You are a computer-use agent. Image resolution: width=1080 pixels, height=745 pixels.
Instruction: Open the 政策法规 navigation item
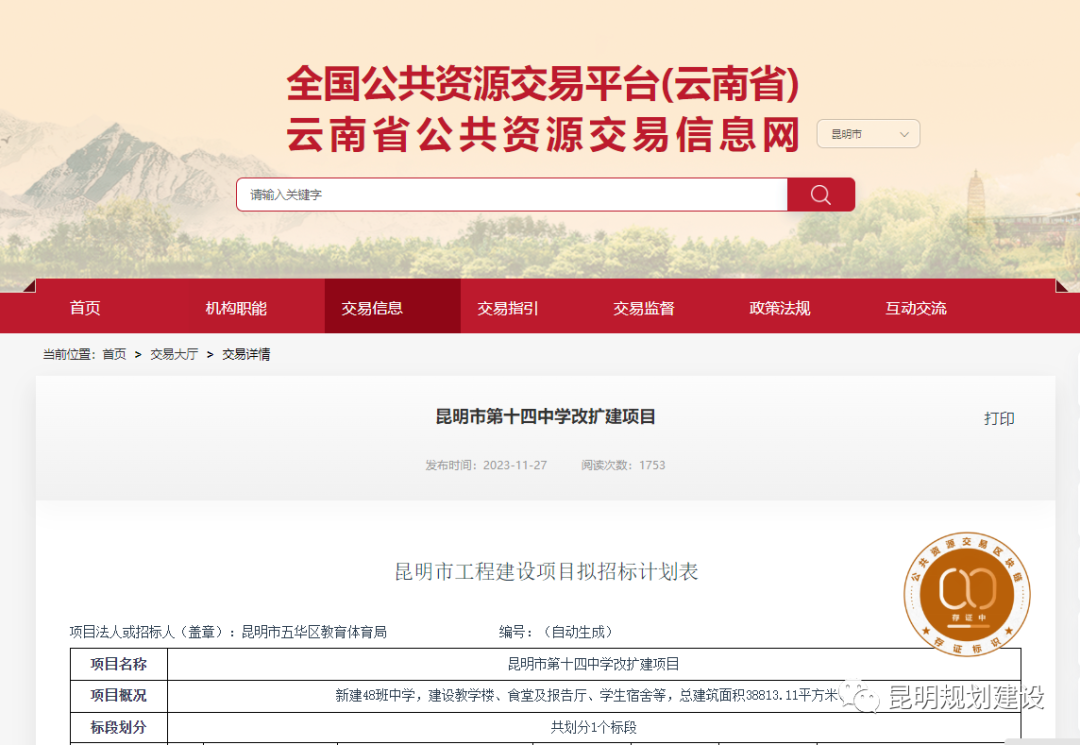point(780,308)
